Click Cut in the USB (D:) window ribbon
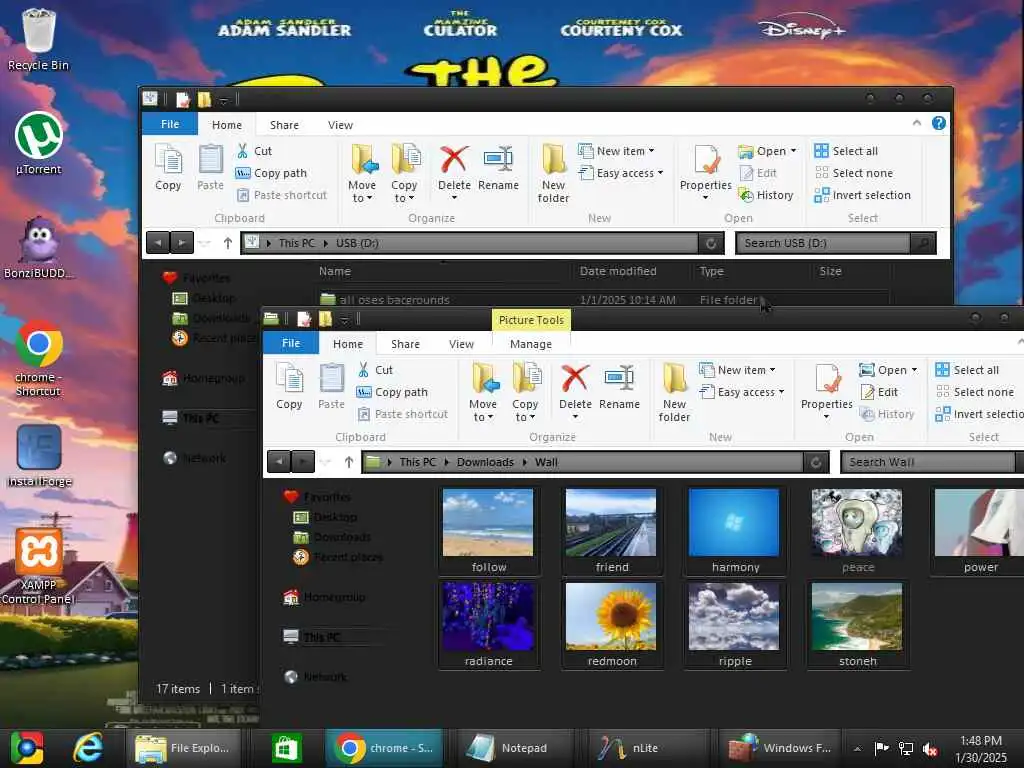Viewport: 1024px width, 768px height. (255, 151)
